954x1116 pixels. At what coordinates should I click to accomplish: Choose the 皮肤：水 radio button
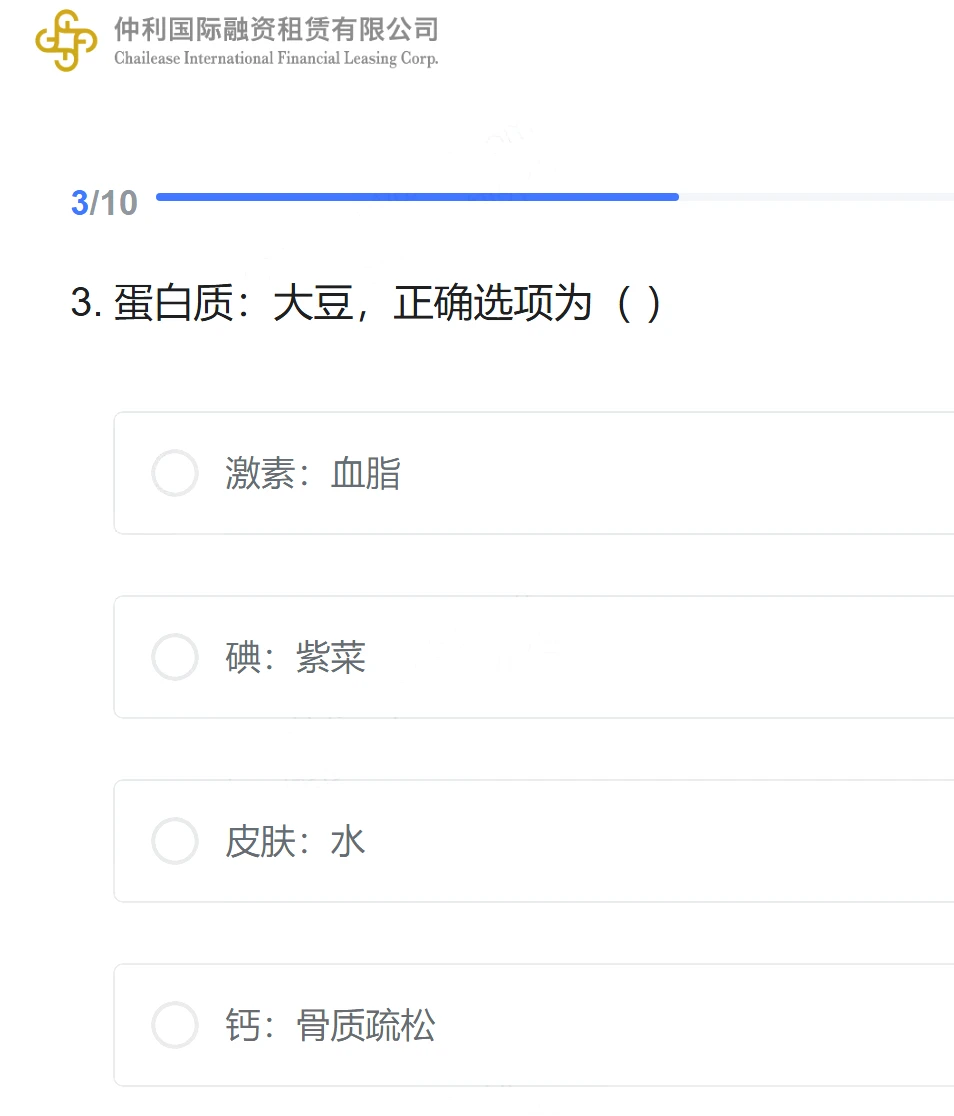(x=174, y=841)
